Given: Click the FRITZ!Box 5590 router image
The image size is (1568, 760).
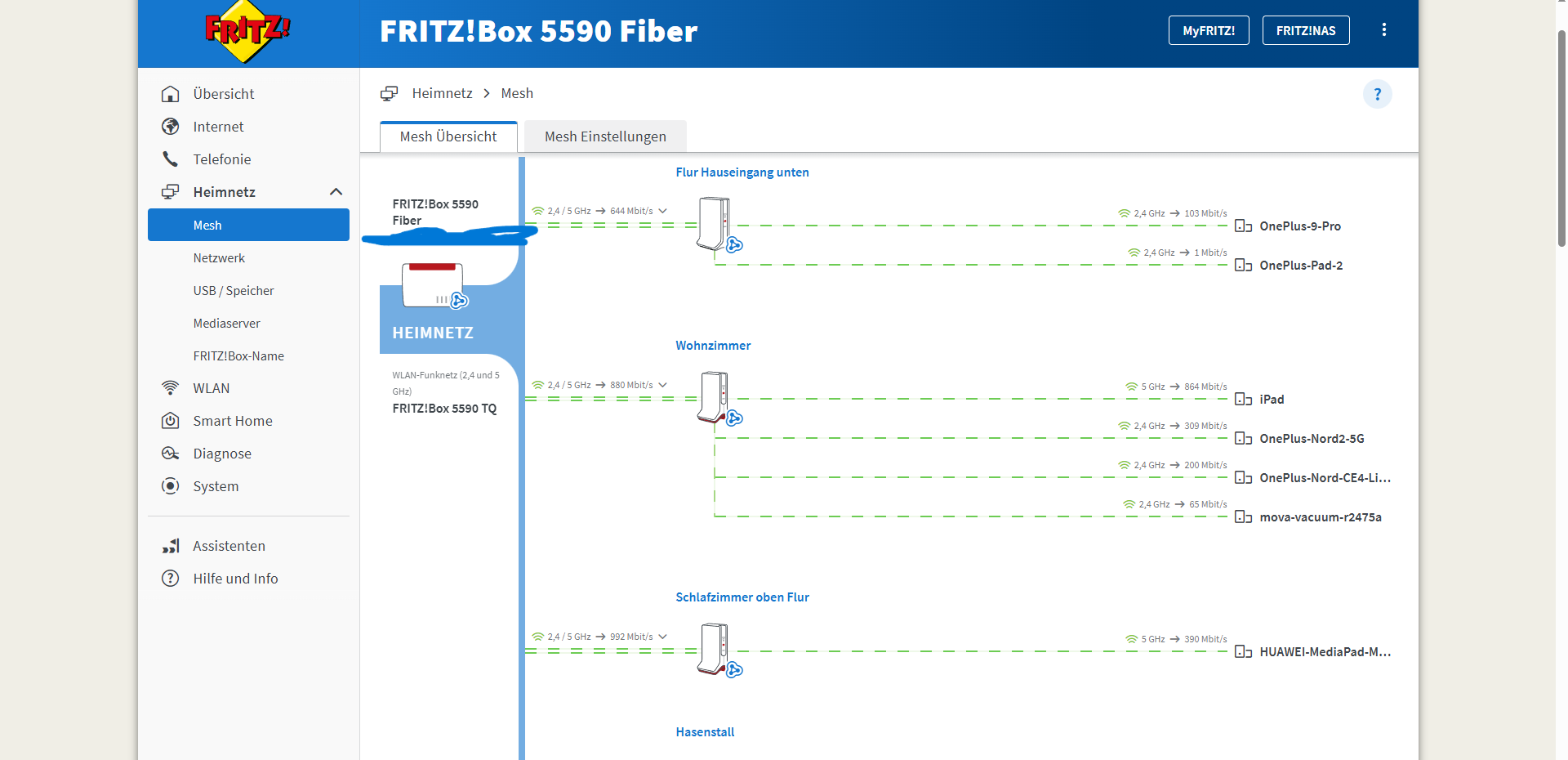Looking at the screenshot, I should coord(434,286).
